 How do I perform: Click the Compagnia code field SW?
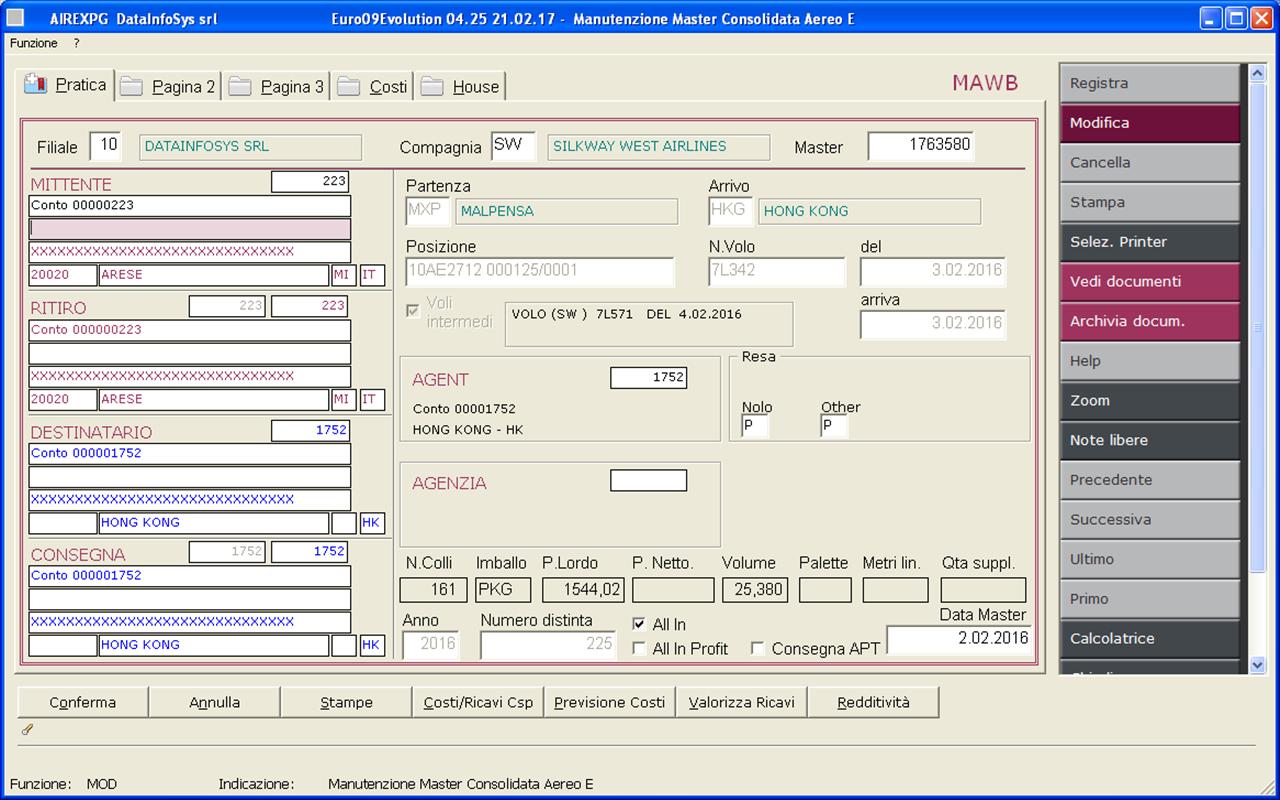[x=513, y=146]
